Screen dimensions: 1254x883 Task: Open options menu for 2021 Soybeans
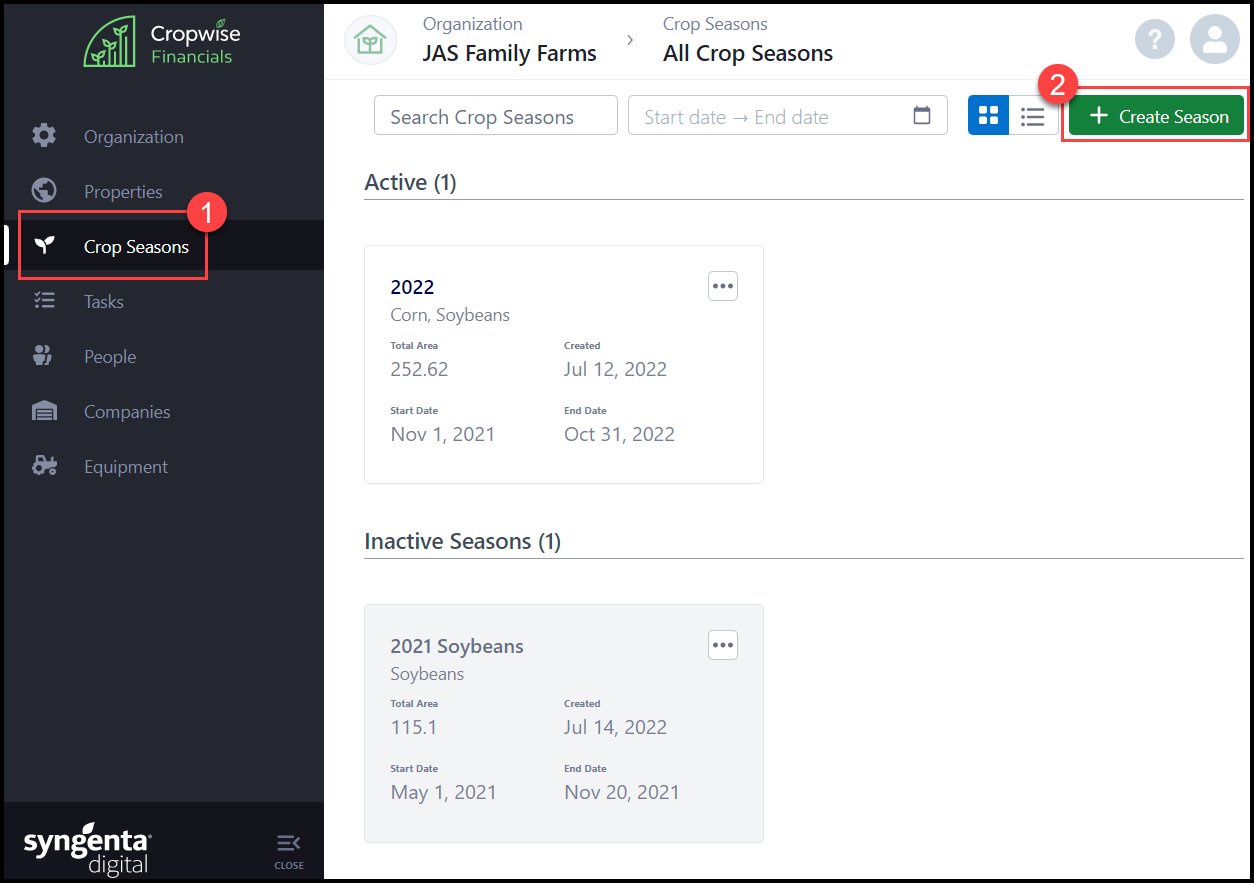(x=722, y=645)
